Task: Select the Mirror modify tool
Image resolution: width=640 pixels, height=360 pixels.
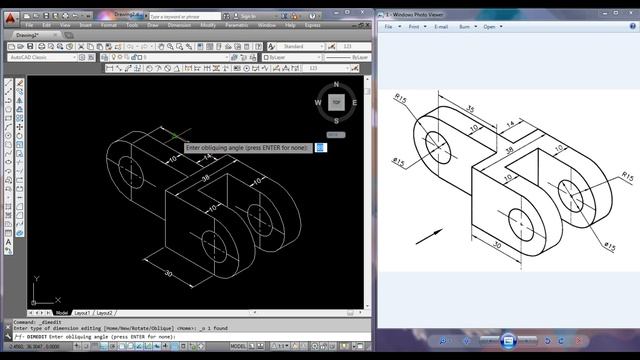Action: [x=20, y=100]
